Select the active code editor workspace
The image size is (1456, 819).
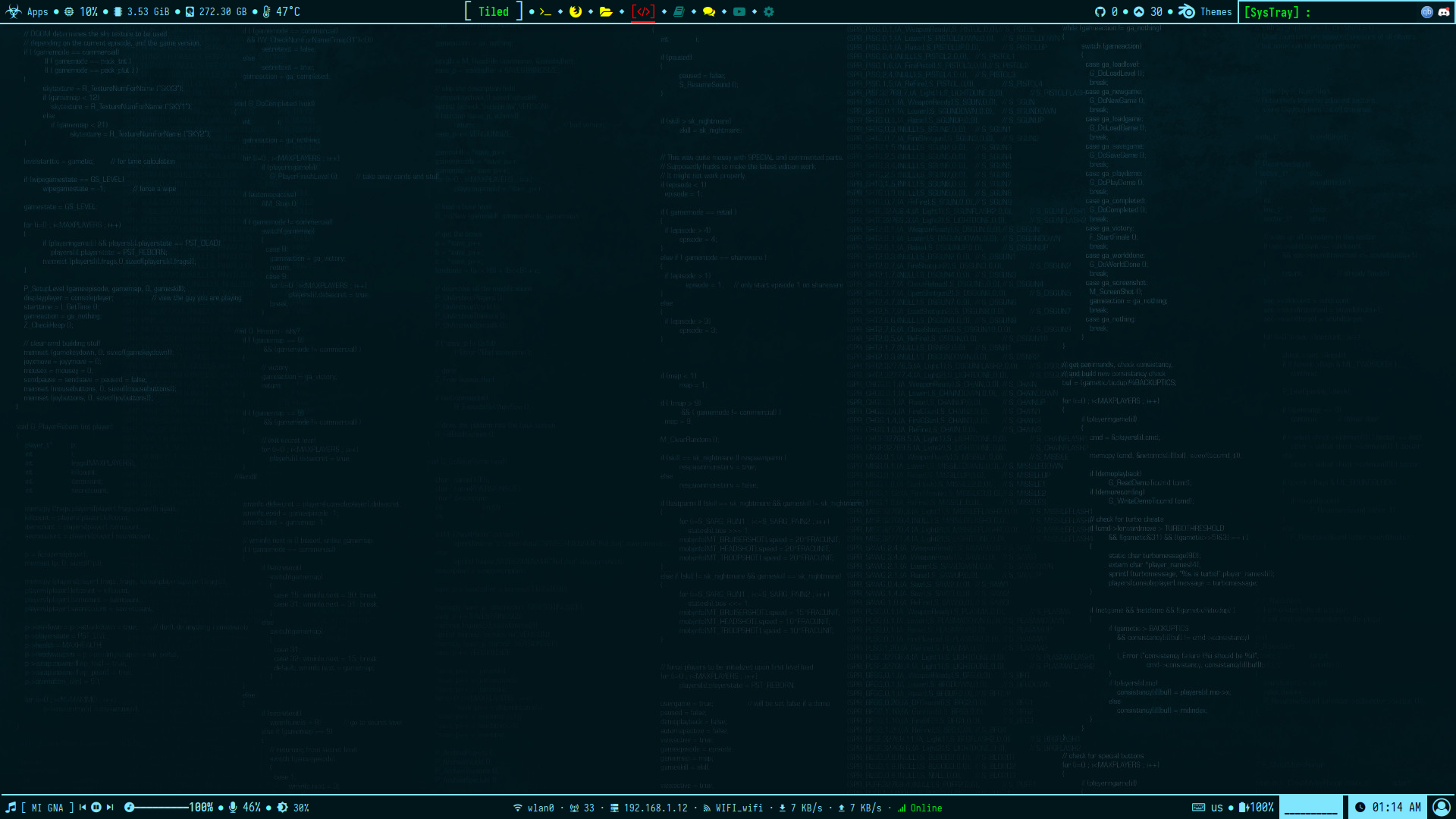[x=643, y=12]
